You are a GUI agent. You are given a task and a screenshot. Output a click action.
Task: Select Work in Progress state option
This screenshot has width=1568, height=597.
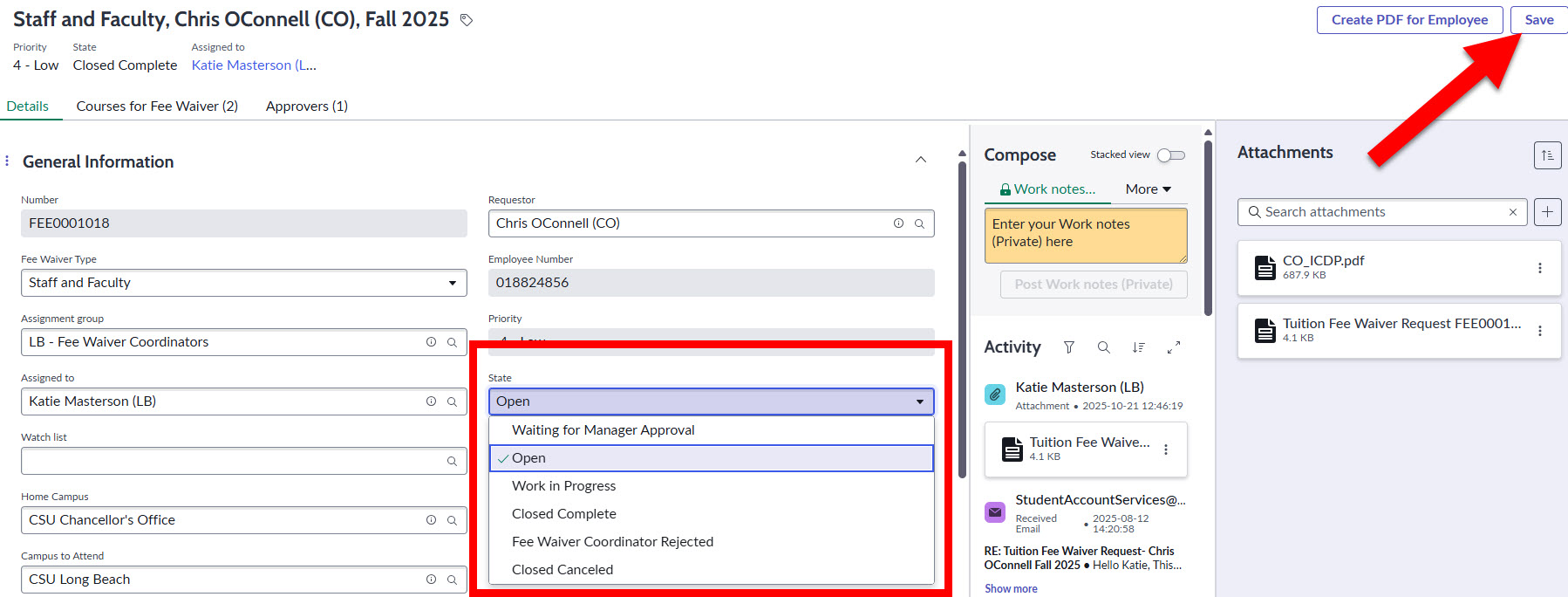click(563, 486)
